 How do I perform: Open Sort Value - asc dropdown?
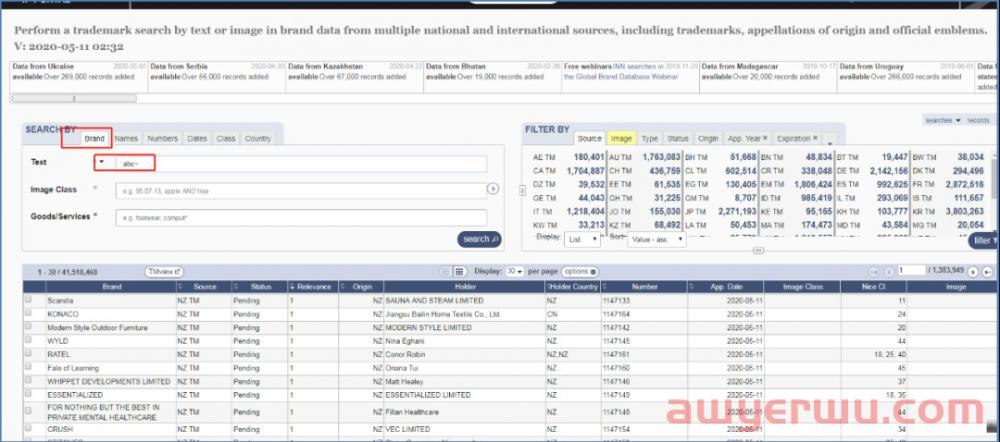[x=657, y=239]
